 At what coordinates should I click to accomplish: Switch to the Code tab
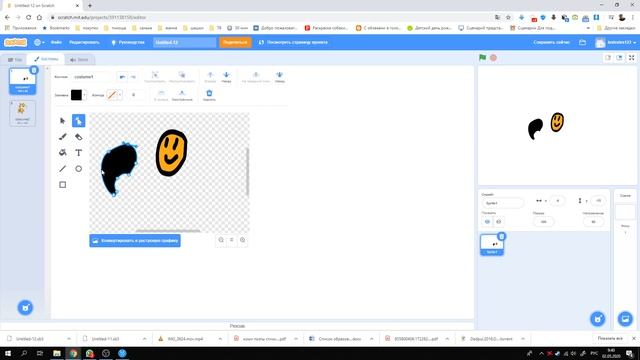tap(15, 60)
